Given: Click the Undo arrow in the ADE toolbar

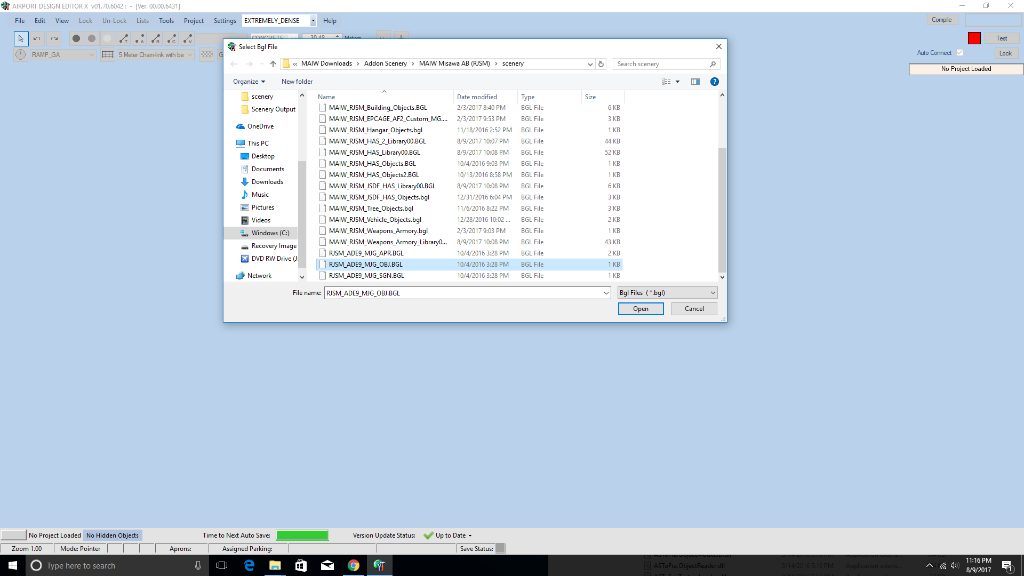Looking at the screenshot, I should 38,38.
